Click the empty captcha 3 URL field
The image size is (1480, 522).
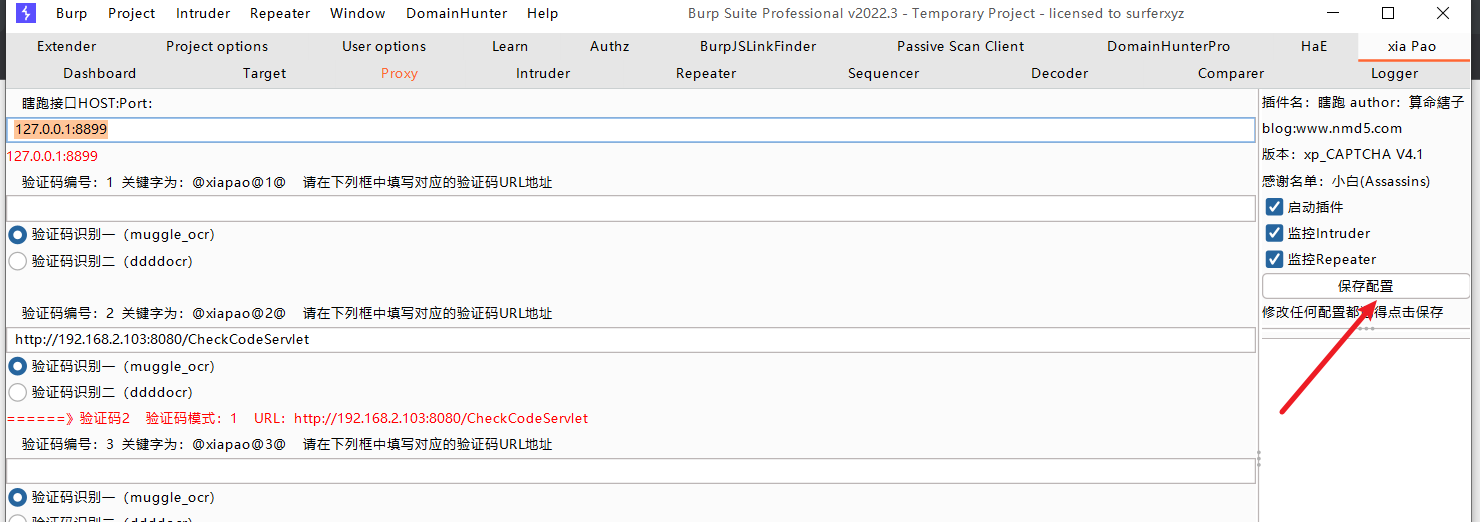pos(631,471)
